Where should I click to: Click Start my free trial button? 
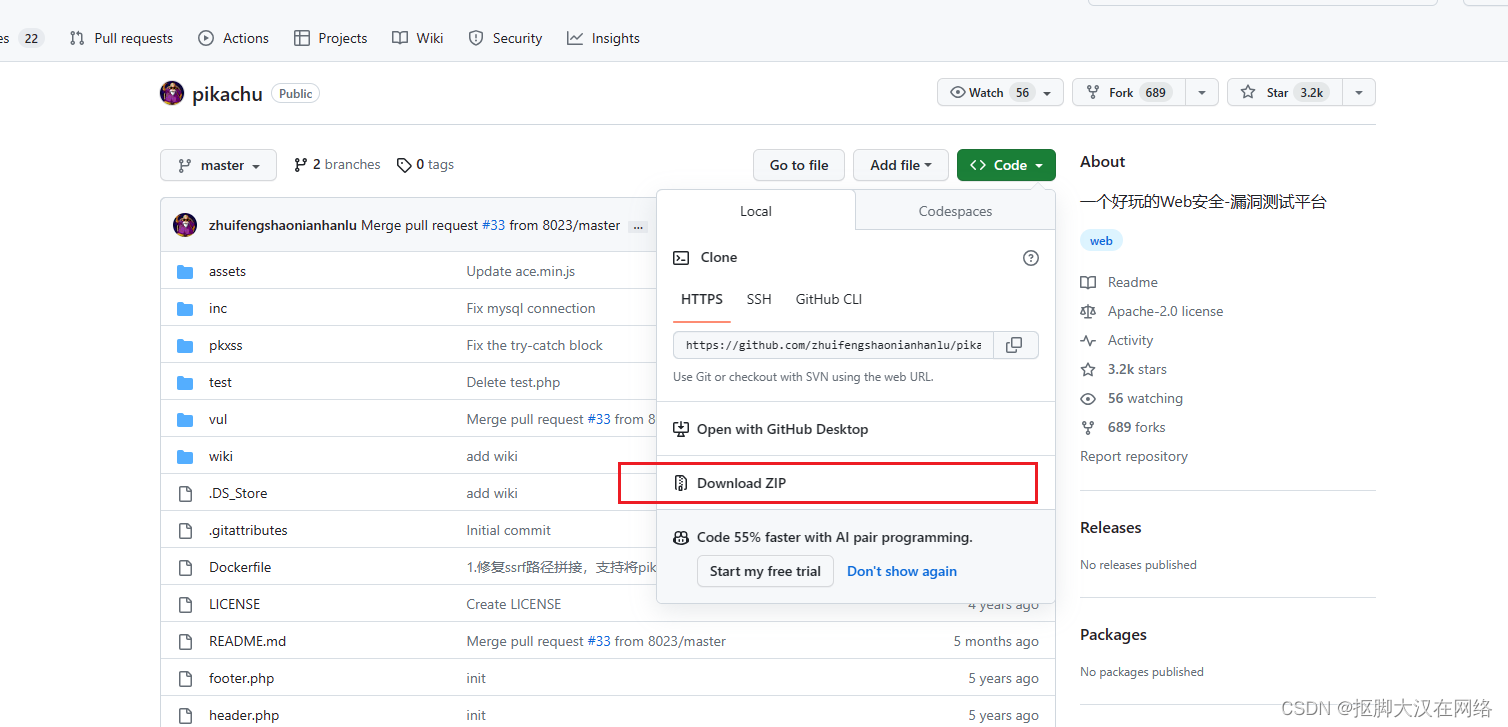[x=765, y=571]
